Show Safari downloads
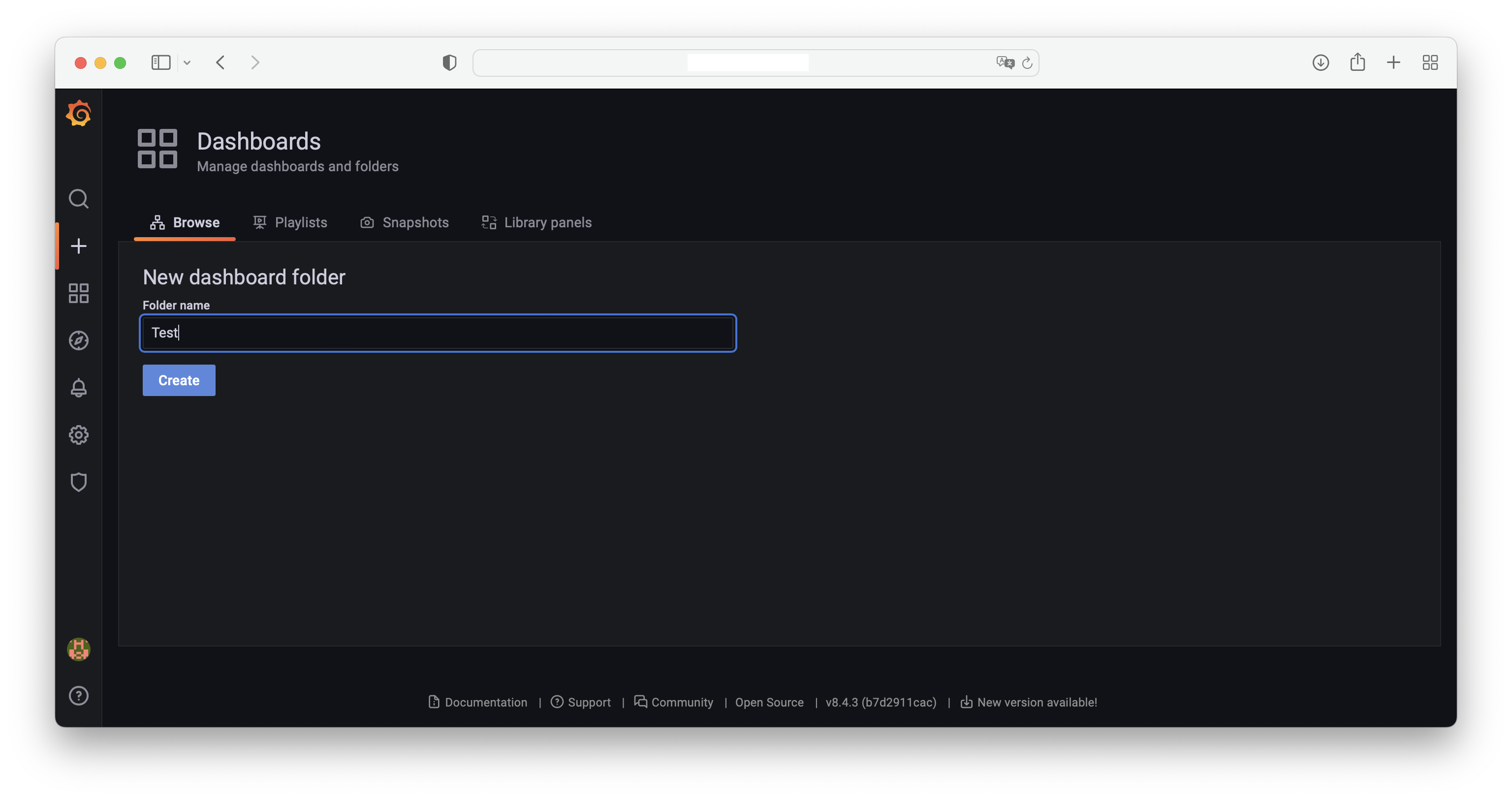Viewport: 1512px width, 800px height. [1321, 62]
